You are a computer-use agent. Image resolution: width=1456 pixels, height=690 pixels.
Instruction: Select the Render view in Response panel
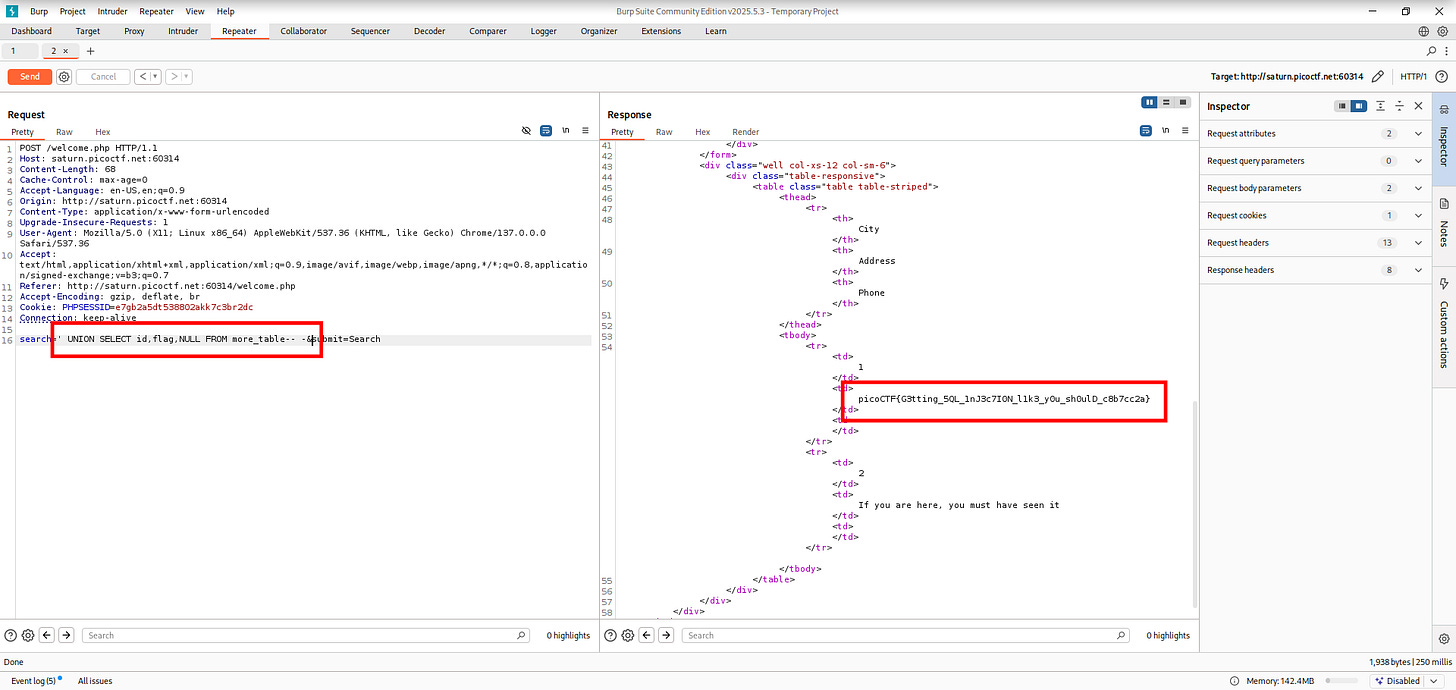coord(746,132)
